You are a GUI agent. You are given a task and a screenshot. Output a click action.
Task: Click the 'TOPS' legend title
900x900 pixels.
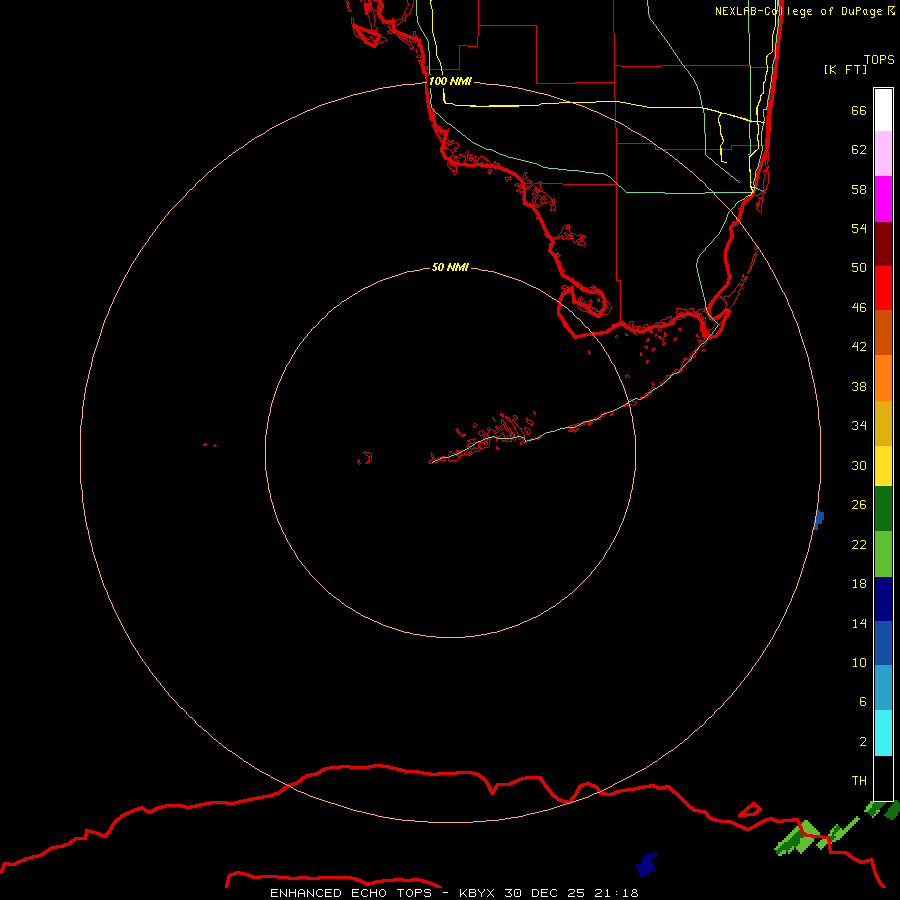click(879, 59)
